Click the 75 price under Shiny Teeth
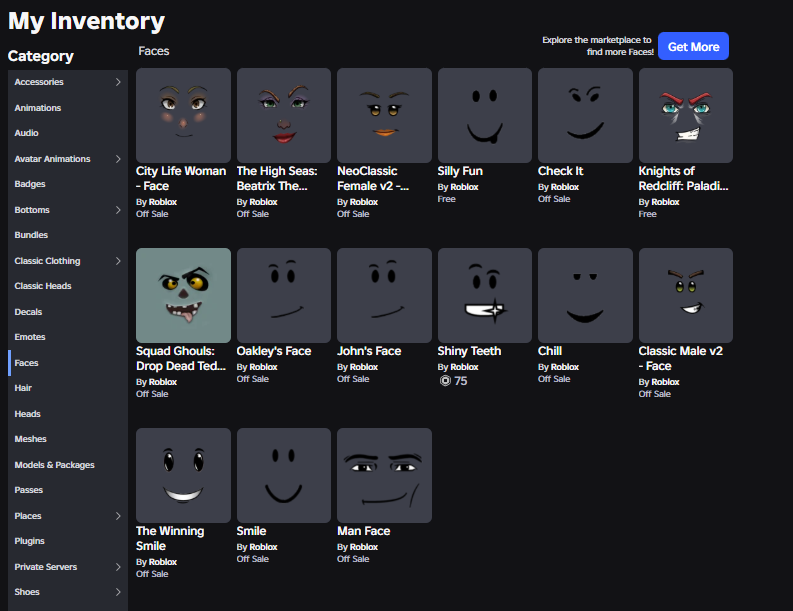The width and height of the screenshot is (793, 611). tap(461, 381)
